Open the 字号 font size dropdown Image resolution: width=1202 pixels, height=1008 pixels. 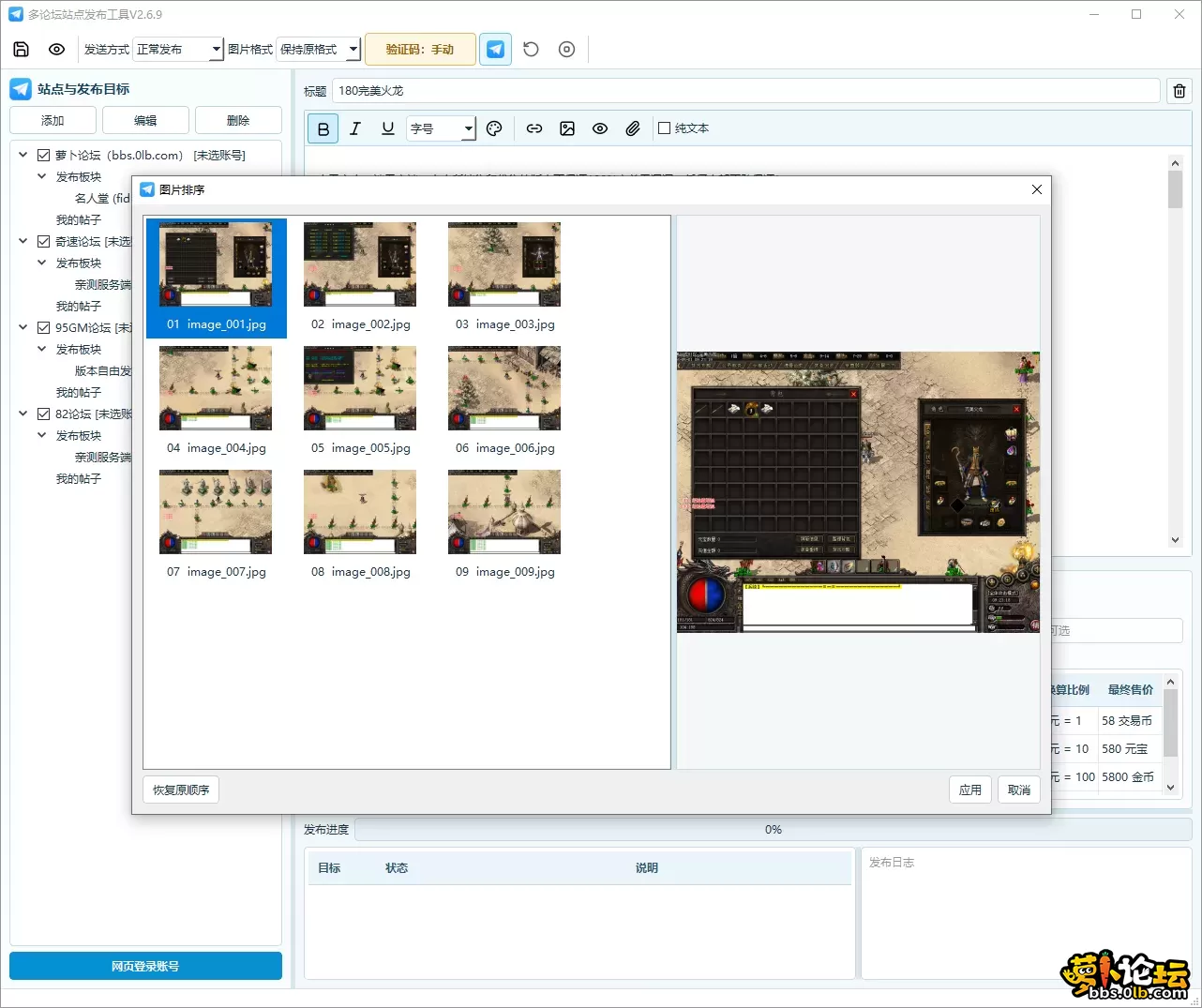442,128
